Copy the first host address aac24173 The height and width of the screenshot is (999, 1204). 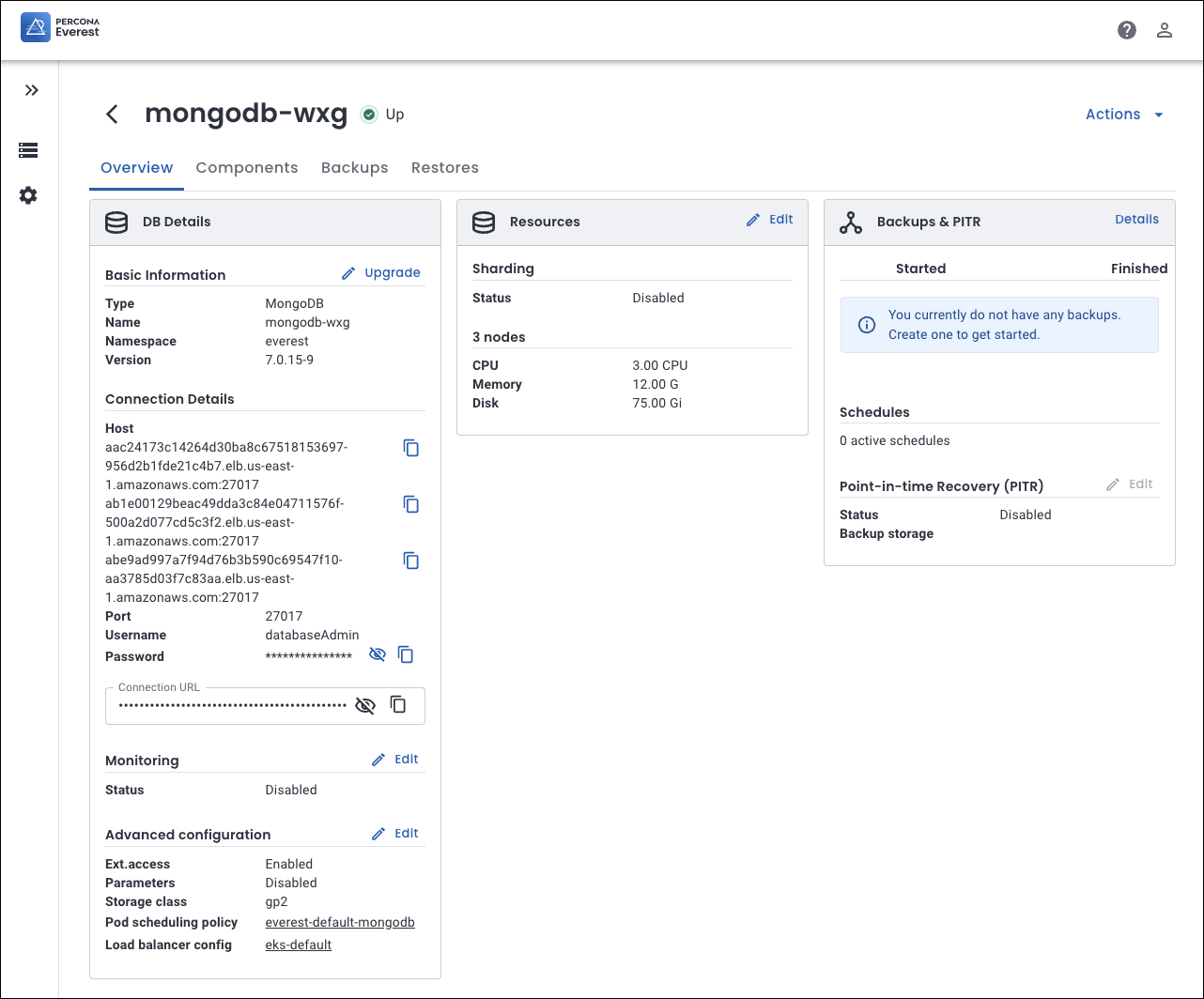(411, 448)
